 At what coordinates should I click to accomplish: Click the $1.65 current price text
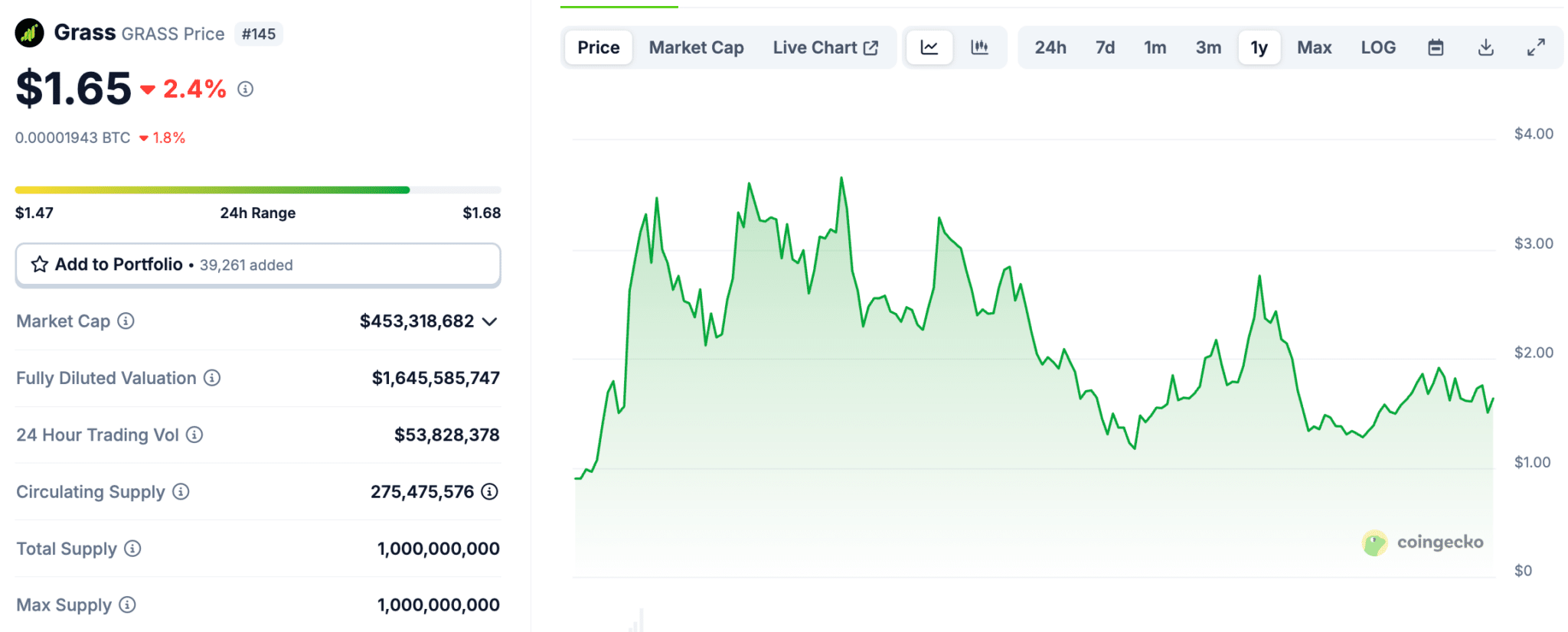pyautogui.click(x=73, y=88)
